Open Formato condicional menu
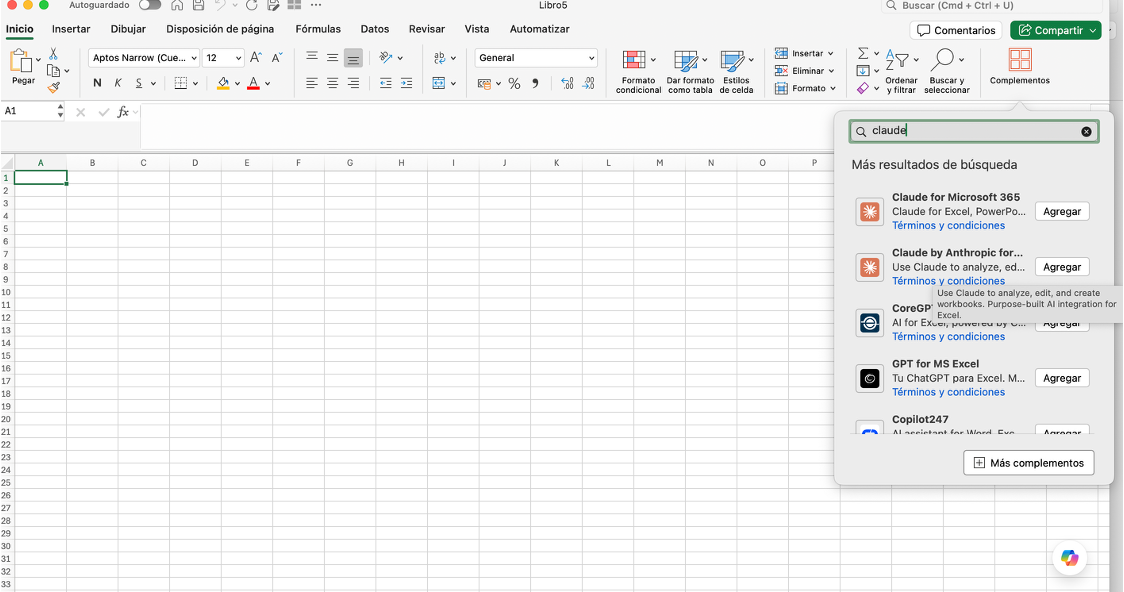Image resolution: width=1124 pixels, height=592 pixels. coord(638,72)
